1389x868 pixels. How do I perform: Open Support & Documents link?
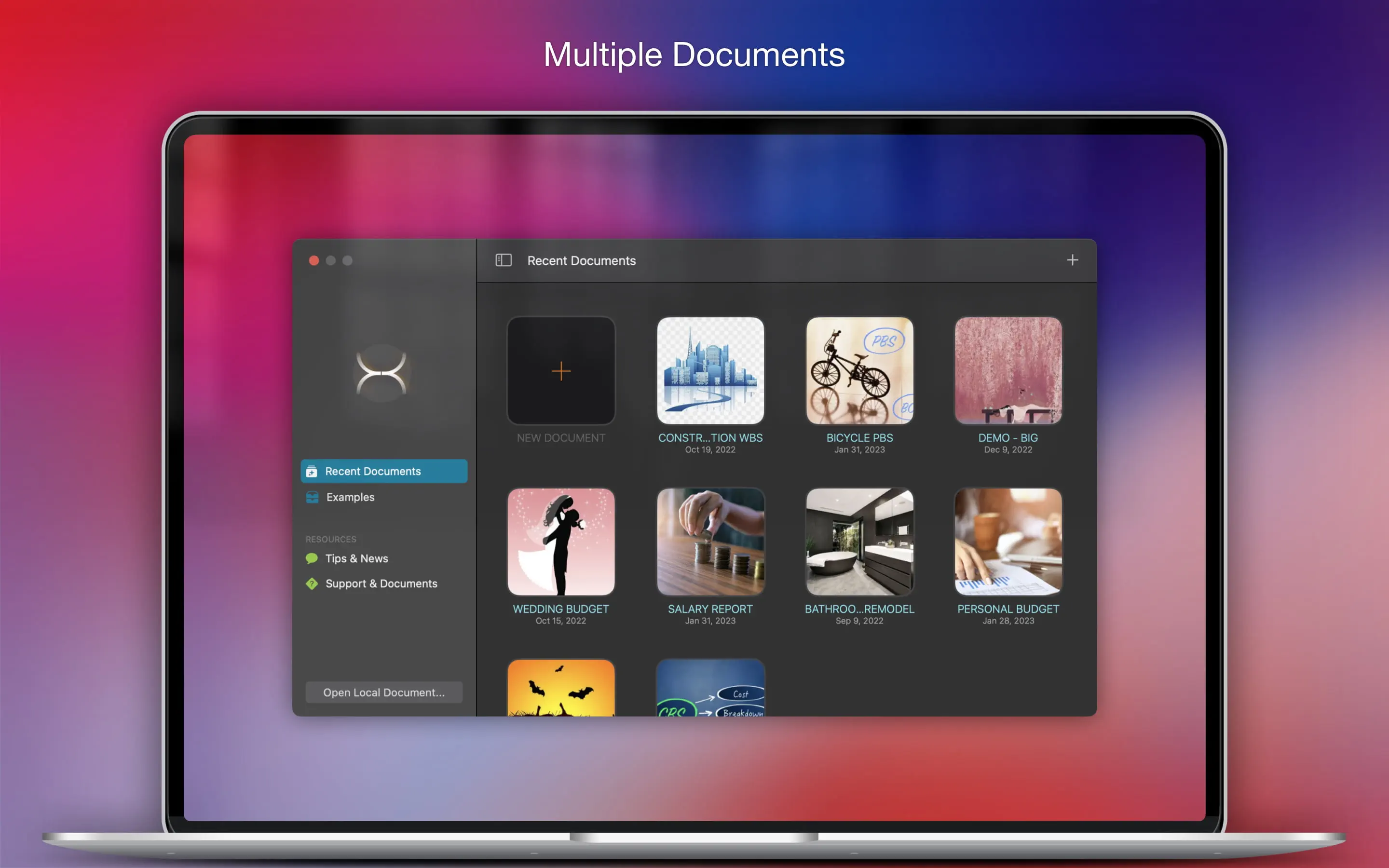click(381, 583)
